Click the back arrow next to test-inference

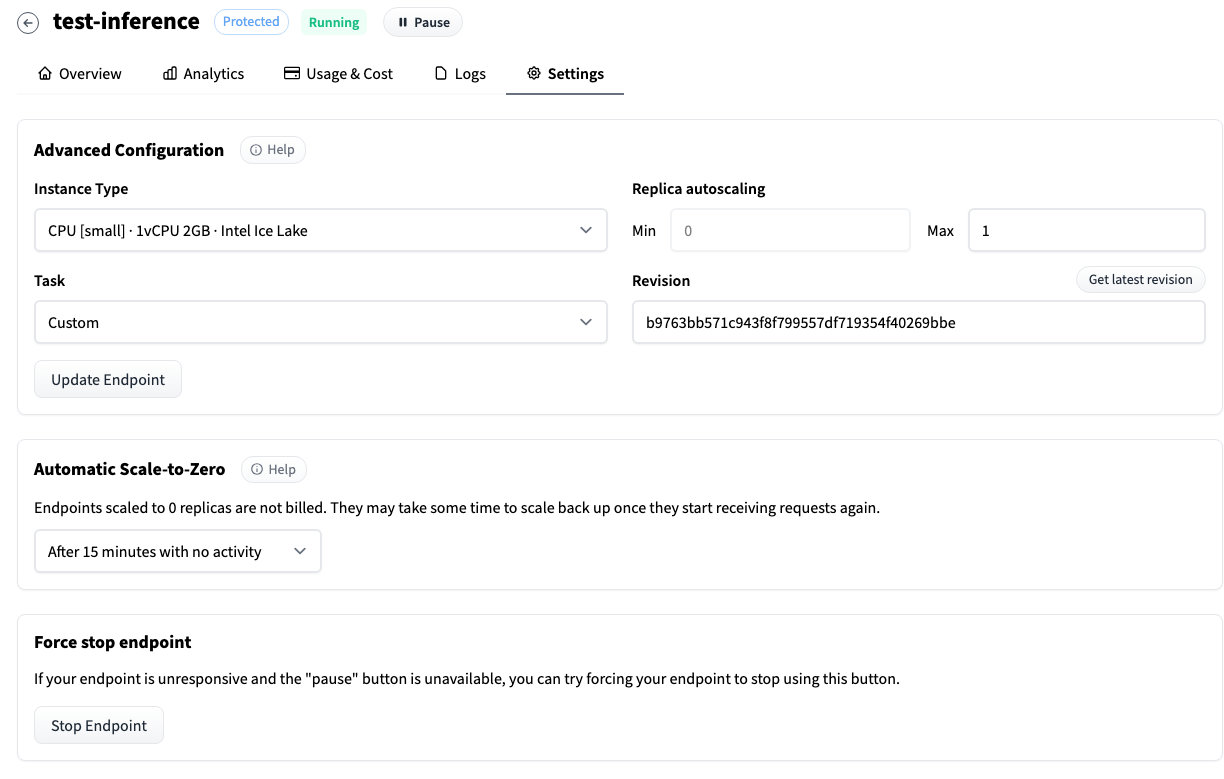click(28, 22)
